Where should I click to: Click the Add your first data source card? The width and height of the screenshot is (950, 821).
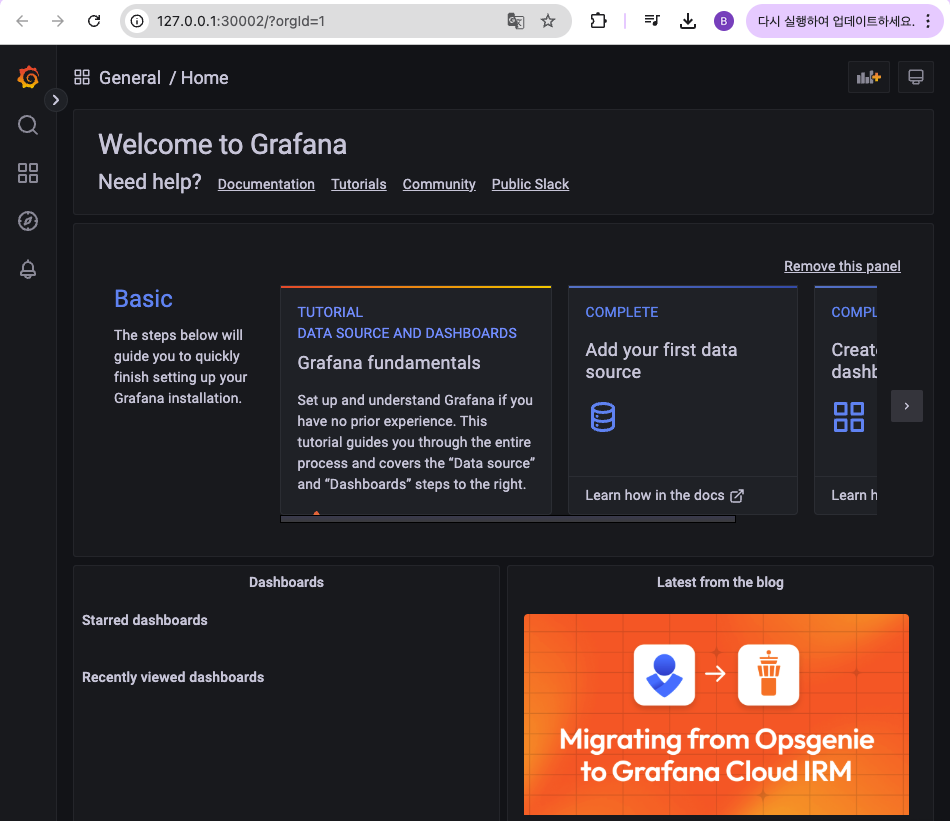click(683, 400)
